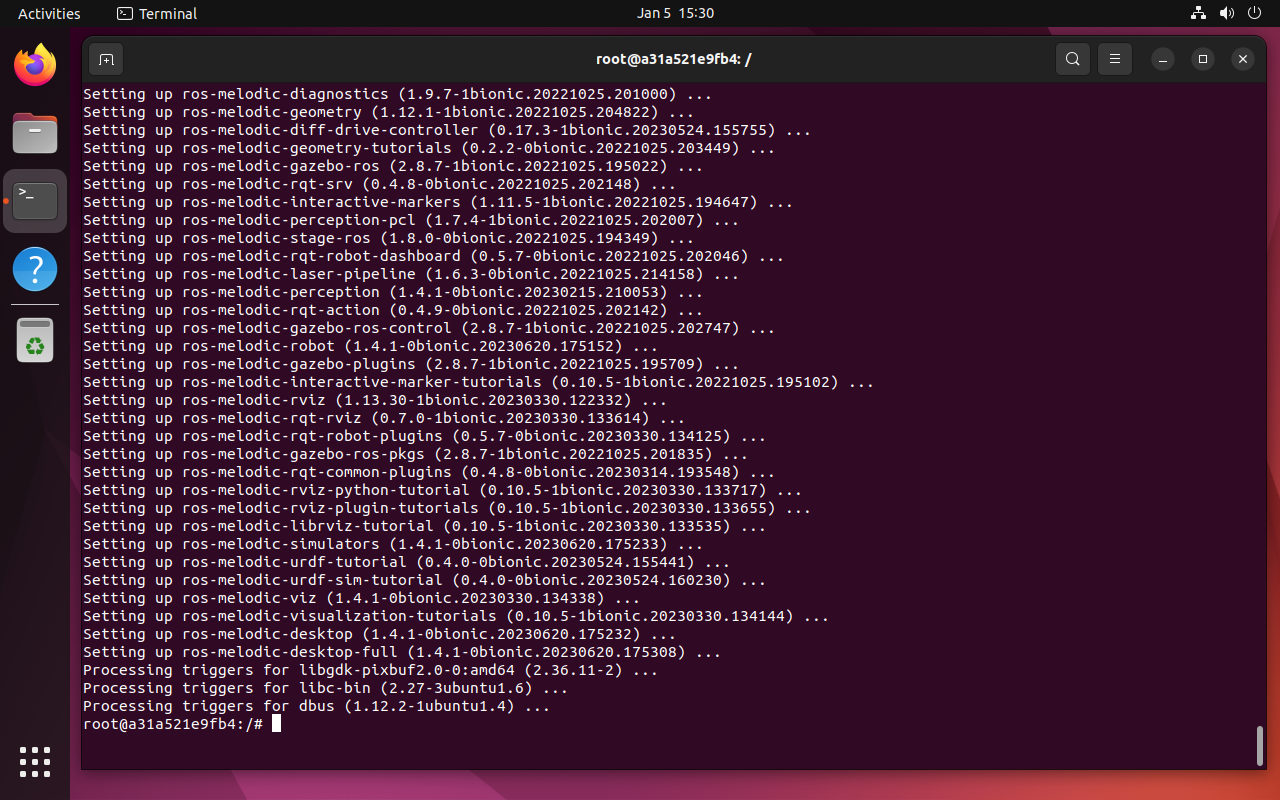Minimize the terminal window
The width and height of the screenshot is (1280, 800).
tap(1162, 59)
